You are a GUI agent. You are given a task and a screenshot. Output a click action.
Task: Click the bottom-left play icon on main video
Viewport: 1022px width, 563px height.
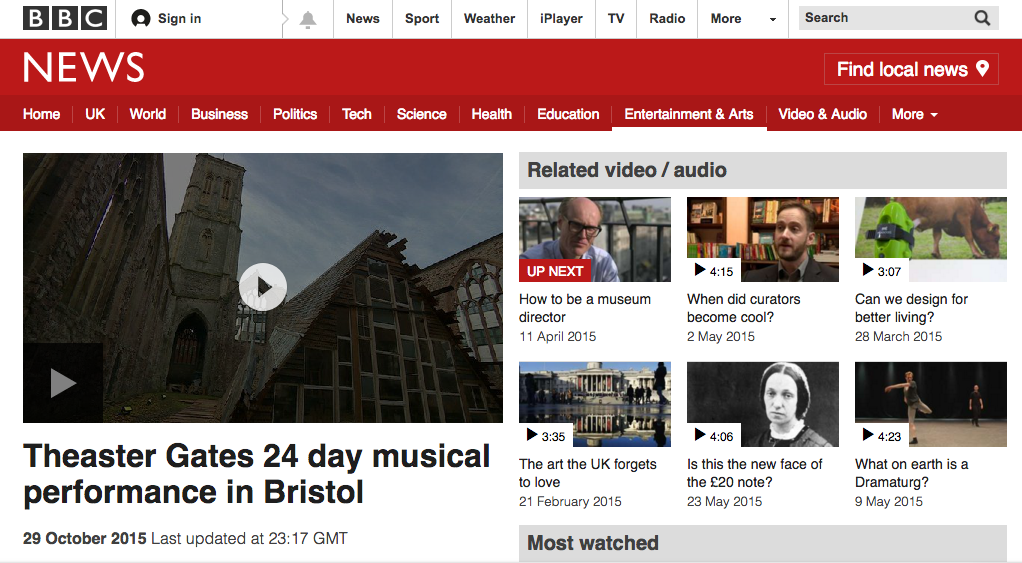(x=63, y=383)
